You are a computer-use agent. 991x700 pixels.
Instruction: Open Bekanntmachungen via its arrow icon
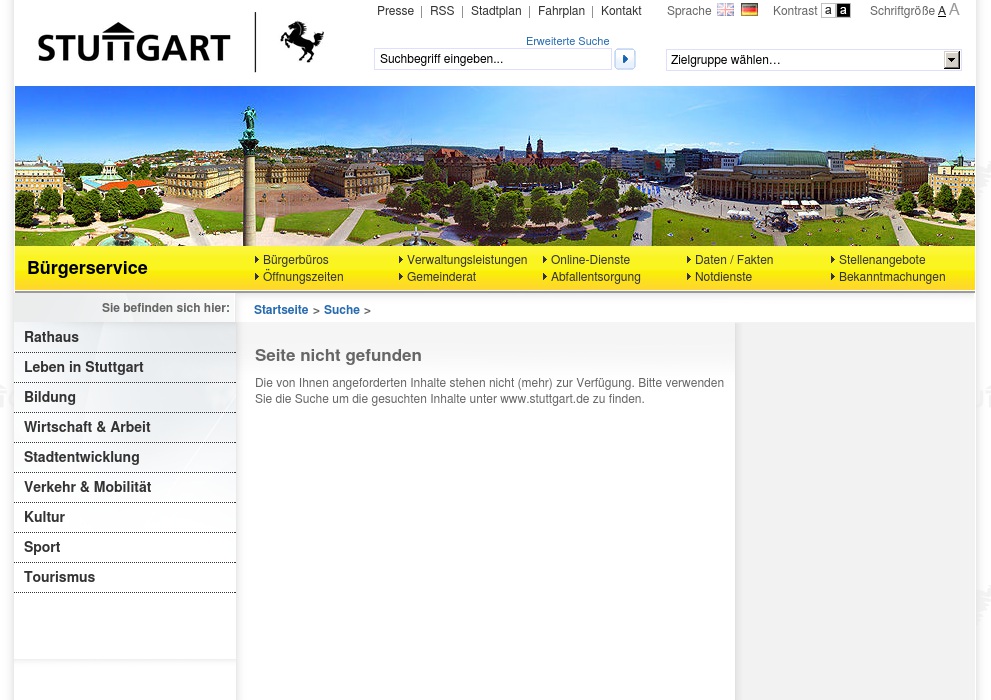click(x=834, y=277)
